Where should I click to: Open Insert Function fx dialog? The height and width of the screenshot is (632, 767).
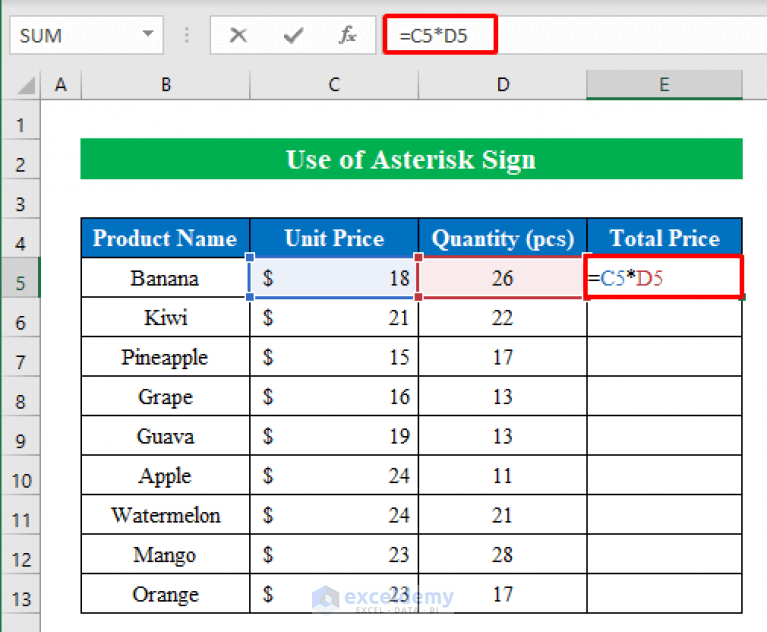pyautogui.click(x=348, y=35)
